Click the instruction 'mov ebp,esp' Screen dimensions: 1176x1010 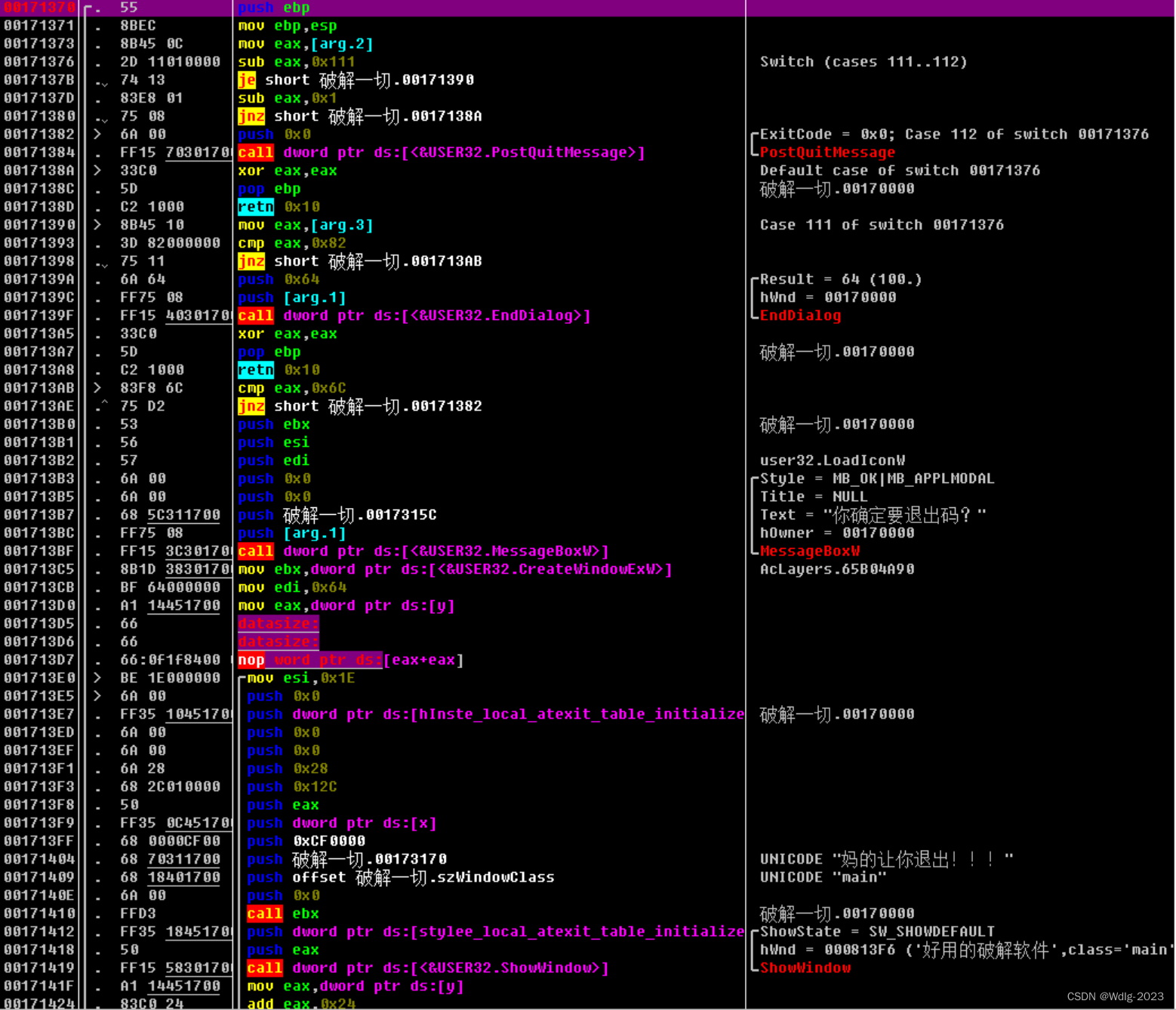288,26
